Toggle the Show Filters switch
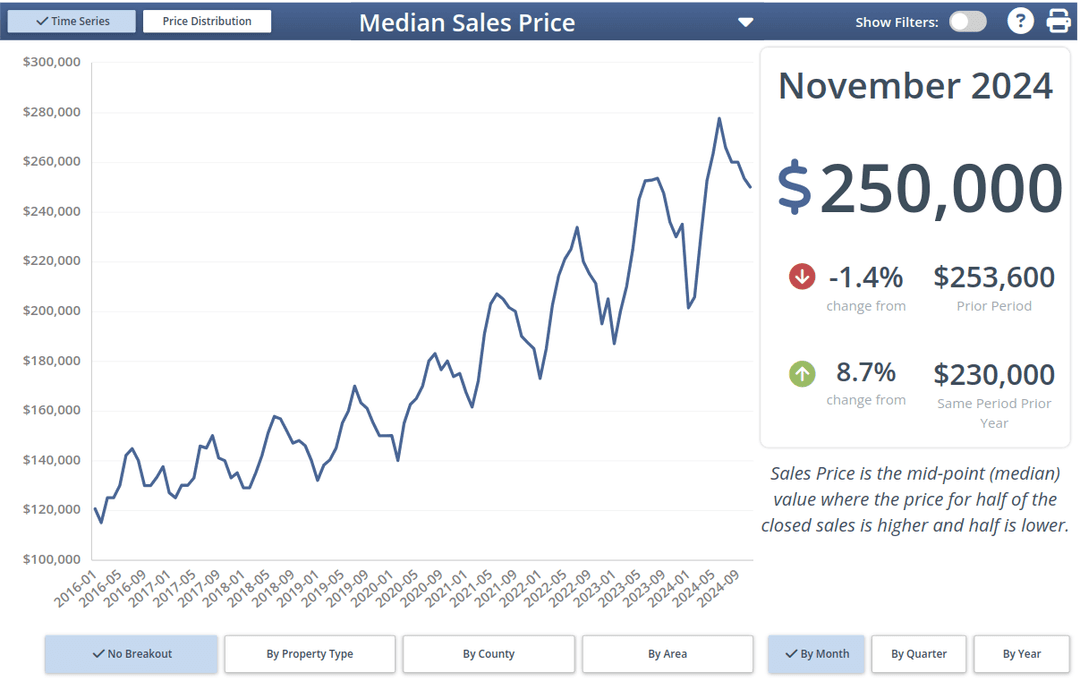Image resolution: width=1080 pixels, height=682 pixels. (x=967, y=21)
